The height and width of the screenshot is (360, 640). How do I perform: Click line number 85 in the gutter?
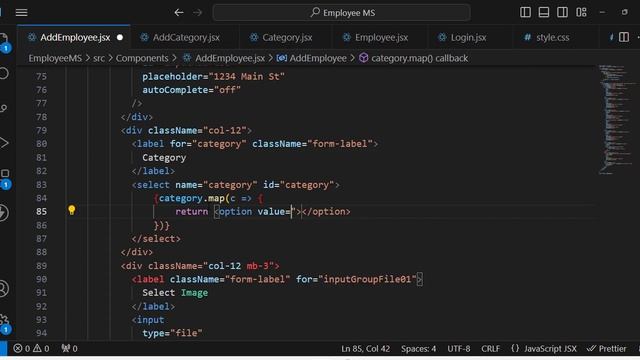(41, 212)
